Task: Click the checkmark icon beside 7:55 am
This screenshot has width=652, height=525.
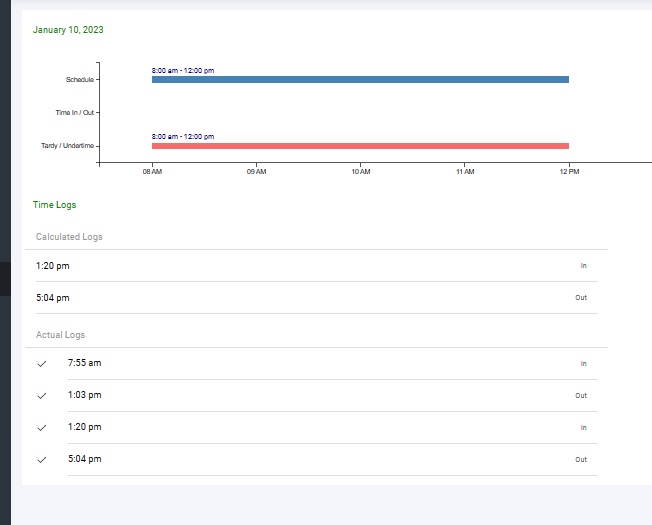Action: pos(42,364)
